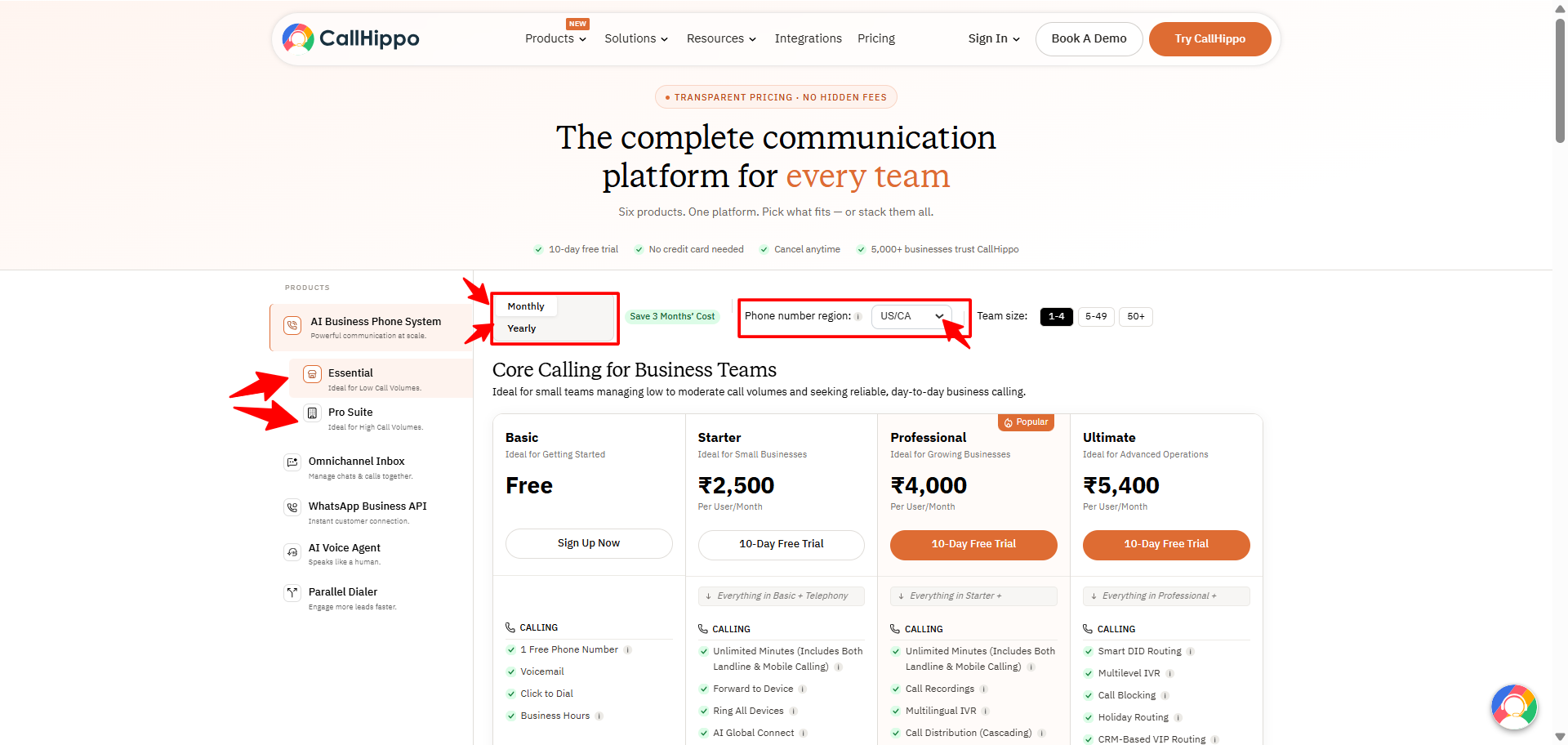Click Sign Up Now on Basic plan
1568x745 pixels.
pos(589,543)
